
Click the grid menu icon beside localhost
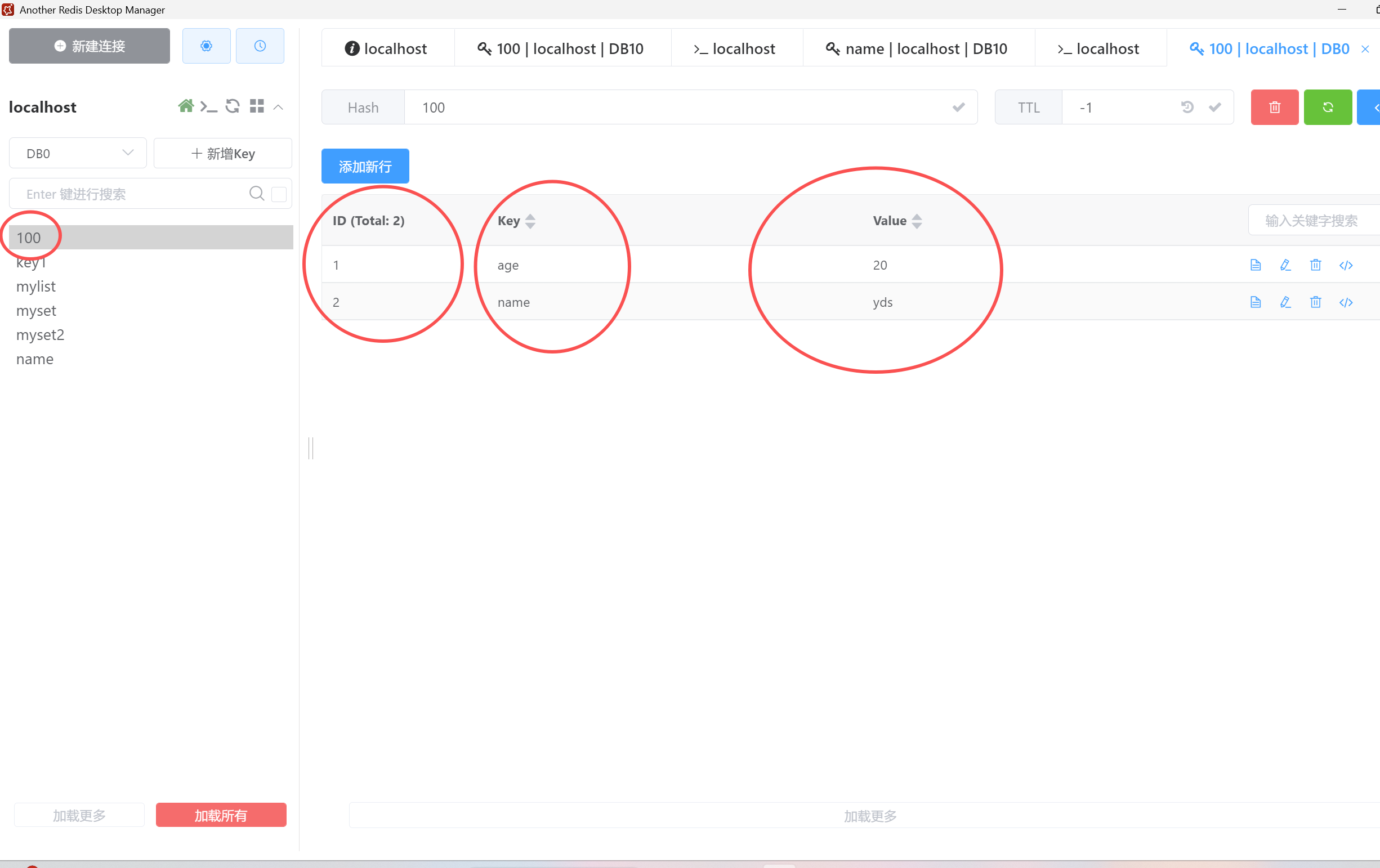point(257,106)
